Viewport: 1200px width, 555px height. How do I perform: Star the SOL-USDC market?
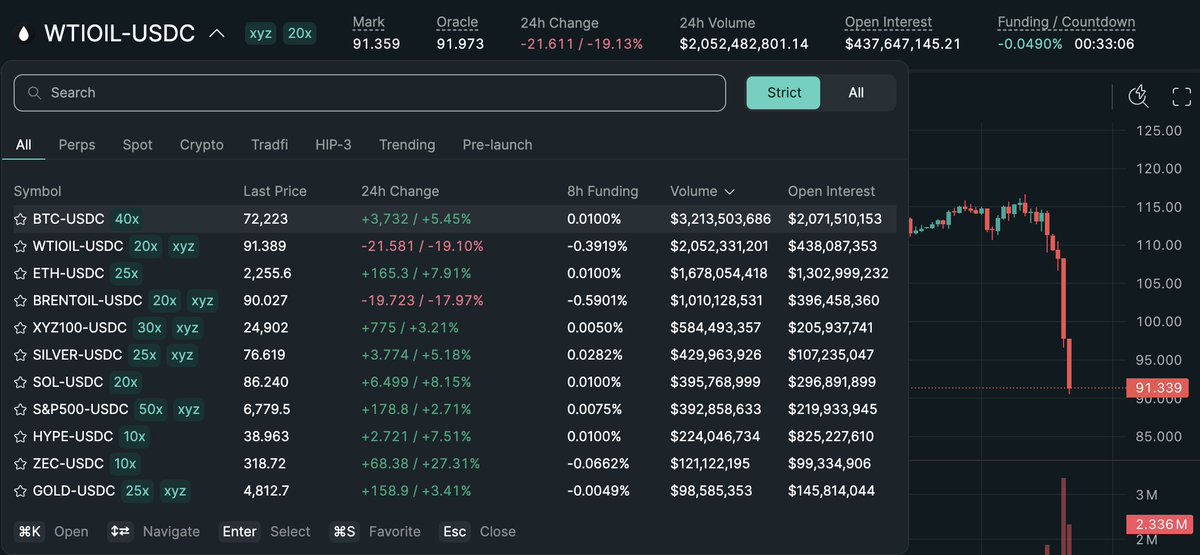(x=20, y=382)
